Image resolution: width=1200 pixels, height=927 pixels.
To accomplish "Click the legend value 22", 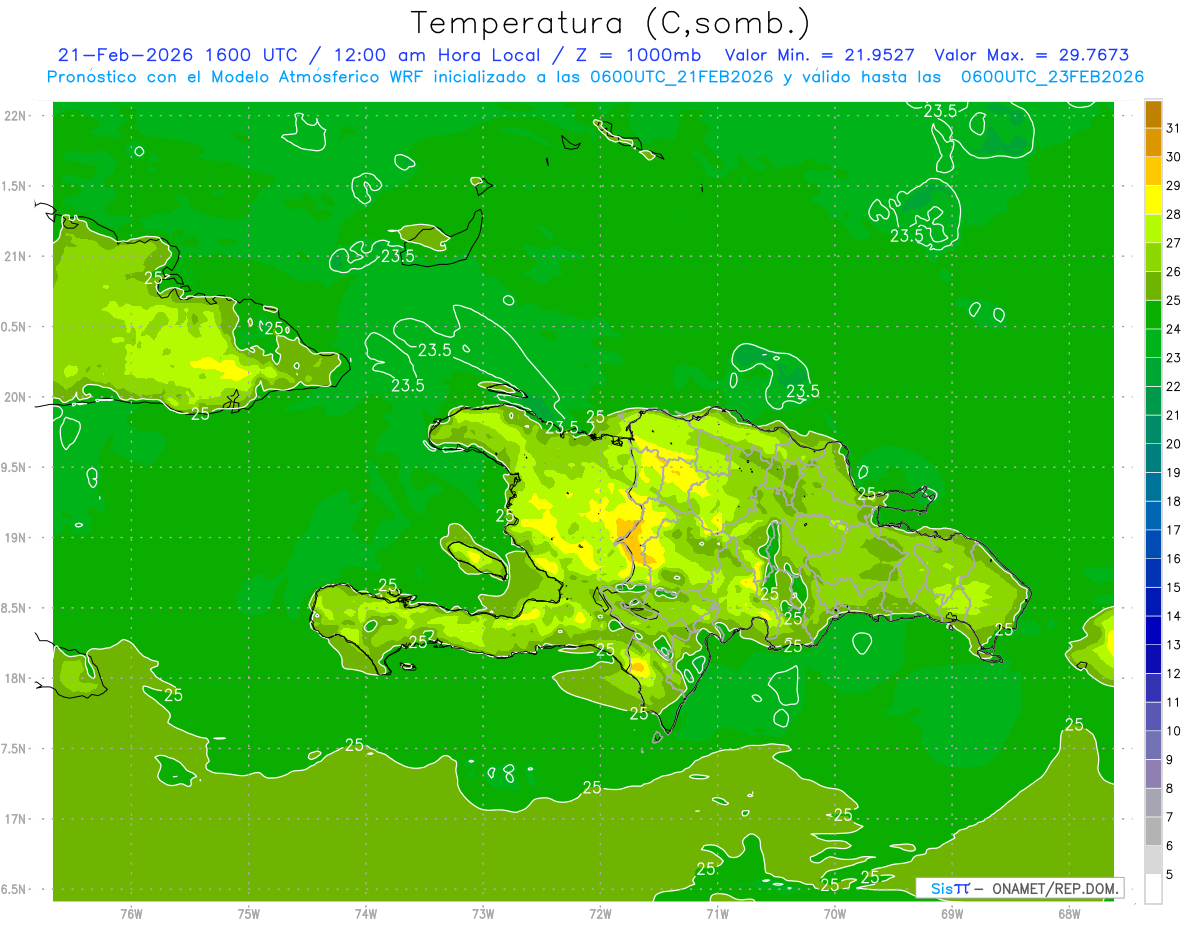I will 1173,386.
